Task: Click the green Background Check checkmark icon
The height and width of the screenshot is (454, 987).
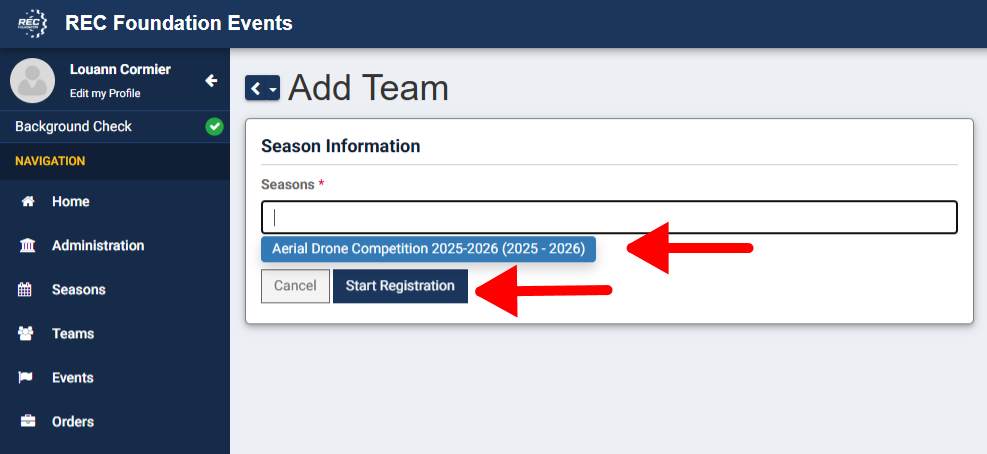Action: 214,127
